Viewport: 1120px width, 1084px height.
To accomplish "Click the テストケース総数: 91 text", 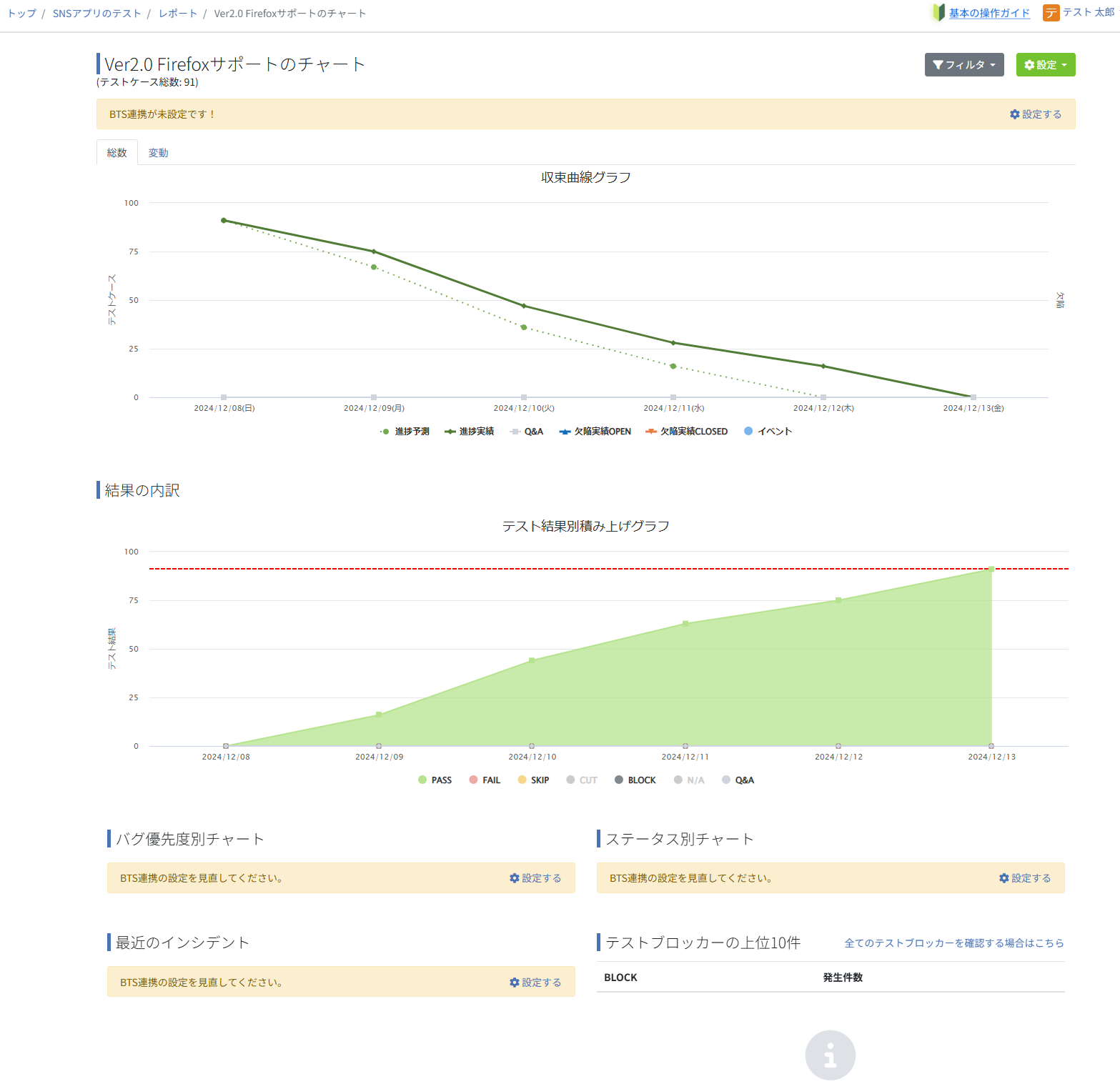I will (x=147, y=82).
